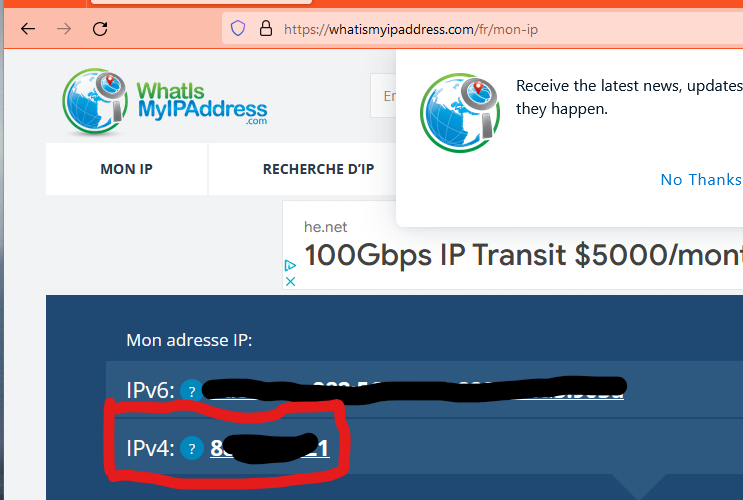
Task: Open the he.net 100Gbps IP Transit ad
Action: 523,255
